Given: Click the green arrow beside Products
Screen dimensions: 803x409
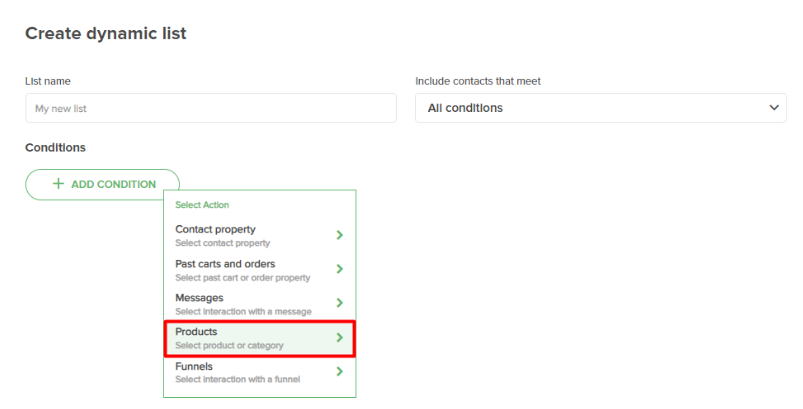Looking at the screenshot, I should coord(340,337).
